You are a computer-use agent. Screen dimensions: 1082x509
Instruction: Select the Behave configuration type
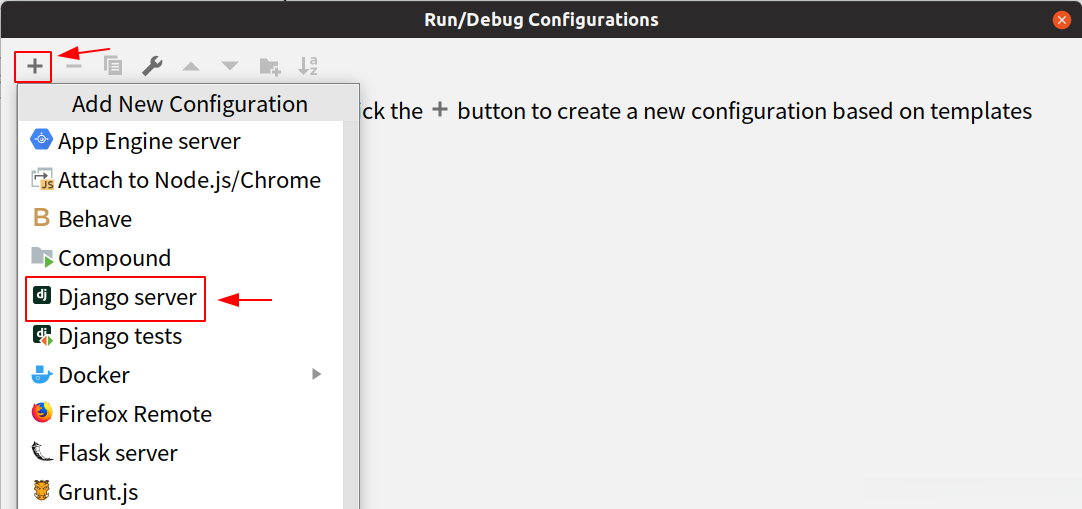click(x=95, y=219)
